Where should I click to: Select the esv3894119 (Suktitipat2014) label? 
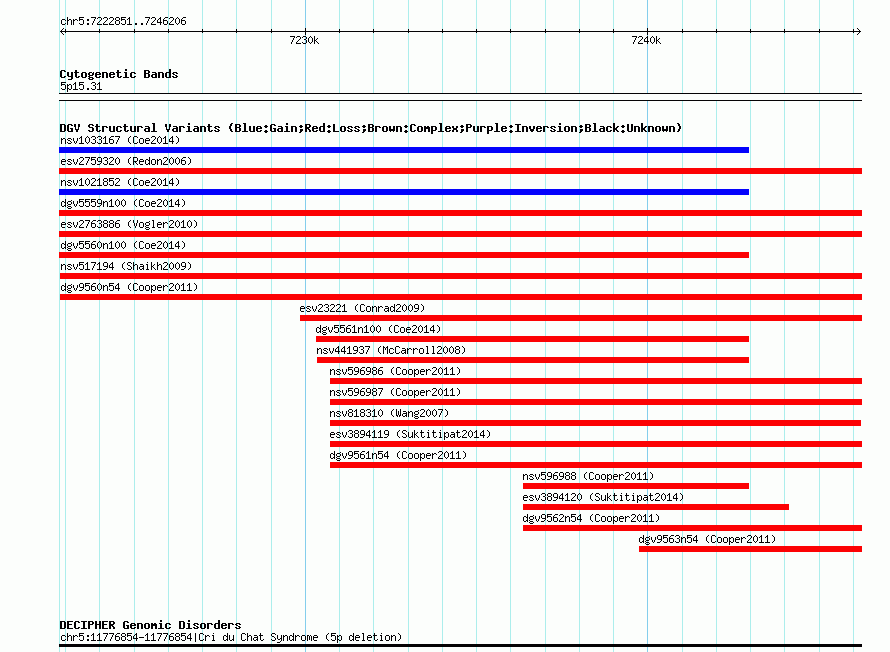pos(410,434)
